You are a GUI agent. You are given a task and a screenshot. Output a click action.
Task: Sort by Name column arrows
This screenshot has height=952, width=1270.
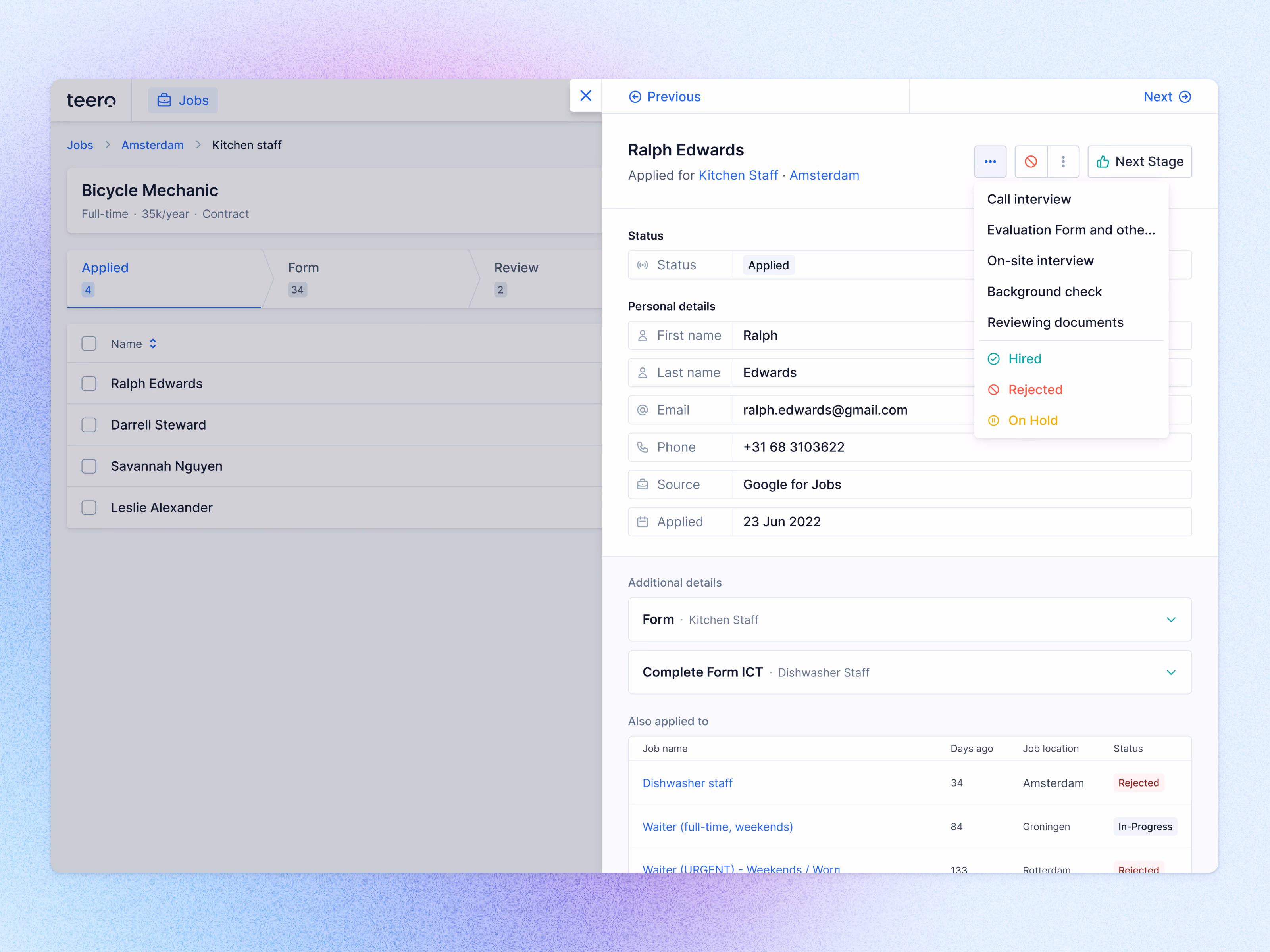pyautogui.click(x=153, y=344)
